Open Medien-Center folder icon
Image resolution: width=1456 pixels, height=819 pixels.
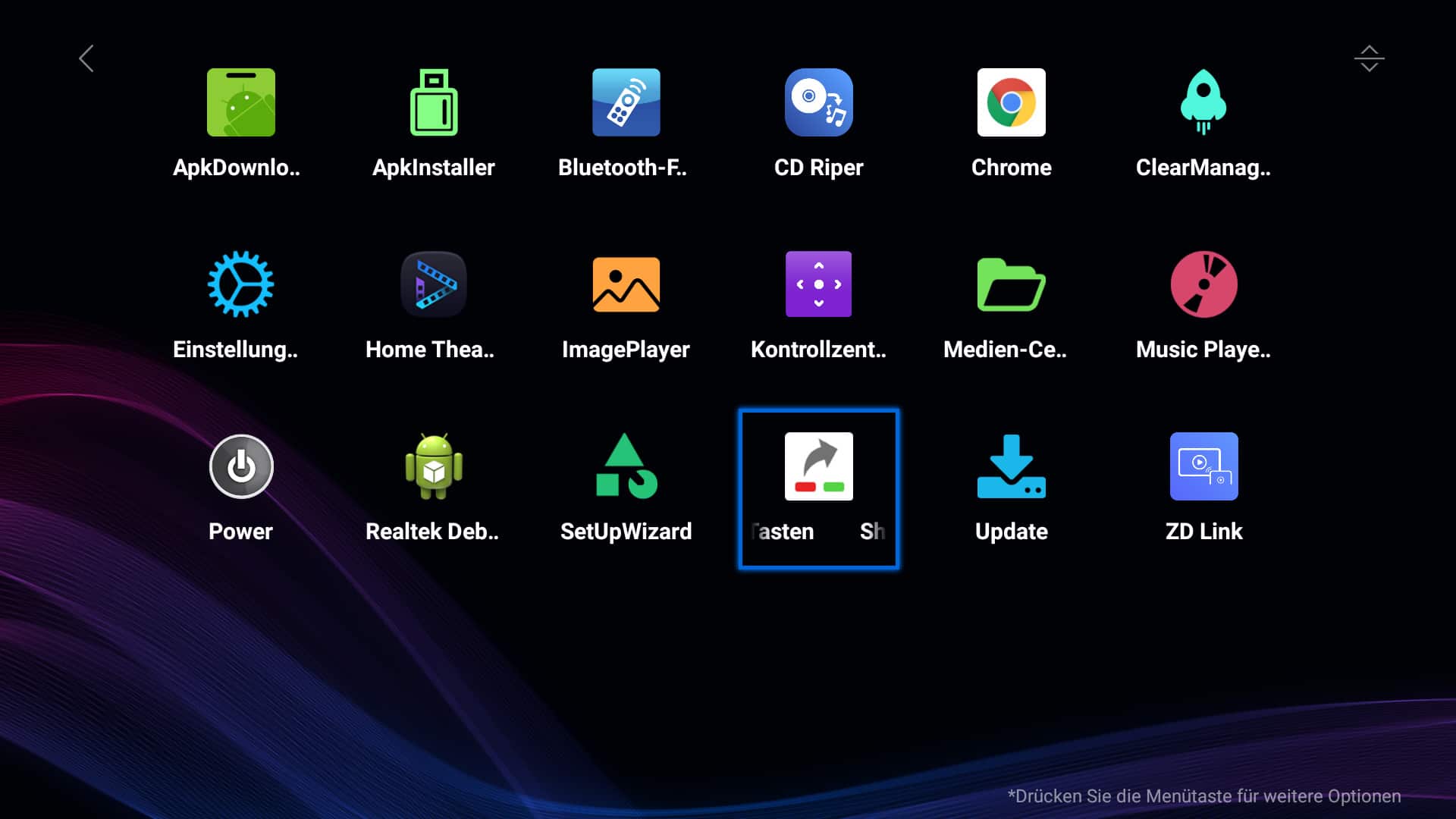coord(1011,284)
